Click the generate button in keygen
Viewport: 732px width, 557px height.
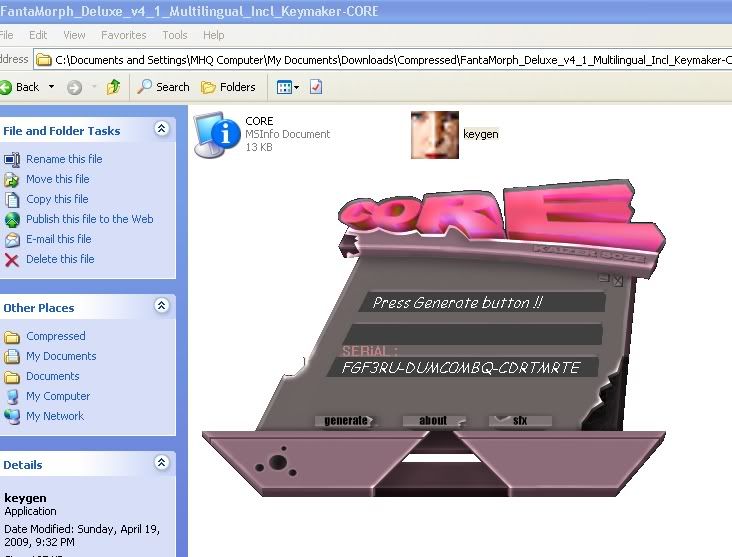pos(346,421)
